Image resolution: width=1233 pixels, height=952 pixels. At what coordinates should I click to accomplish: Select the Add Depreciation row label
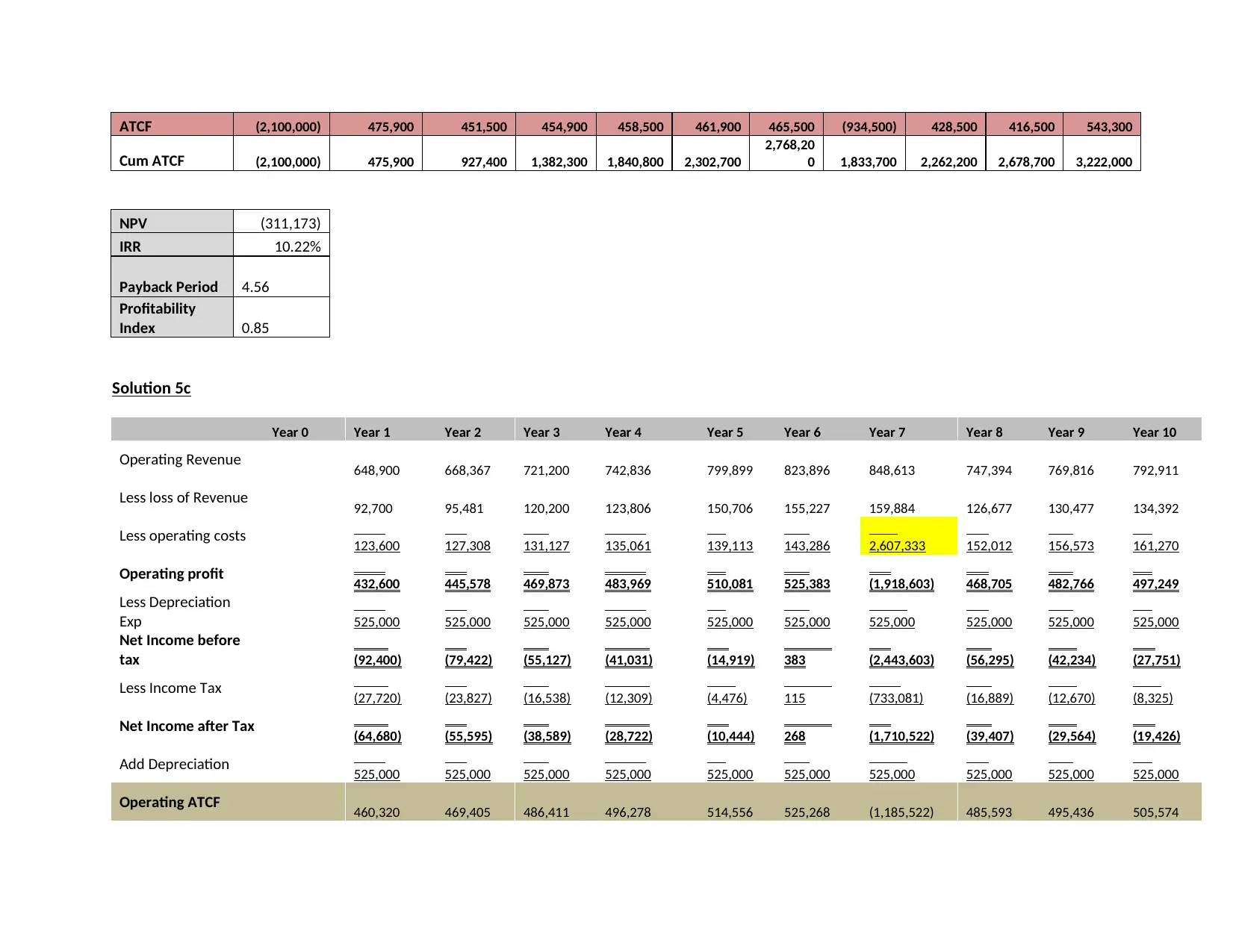[x=174, y=764]
